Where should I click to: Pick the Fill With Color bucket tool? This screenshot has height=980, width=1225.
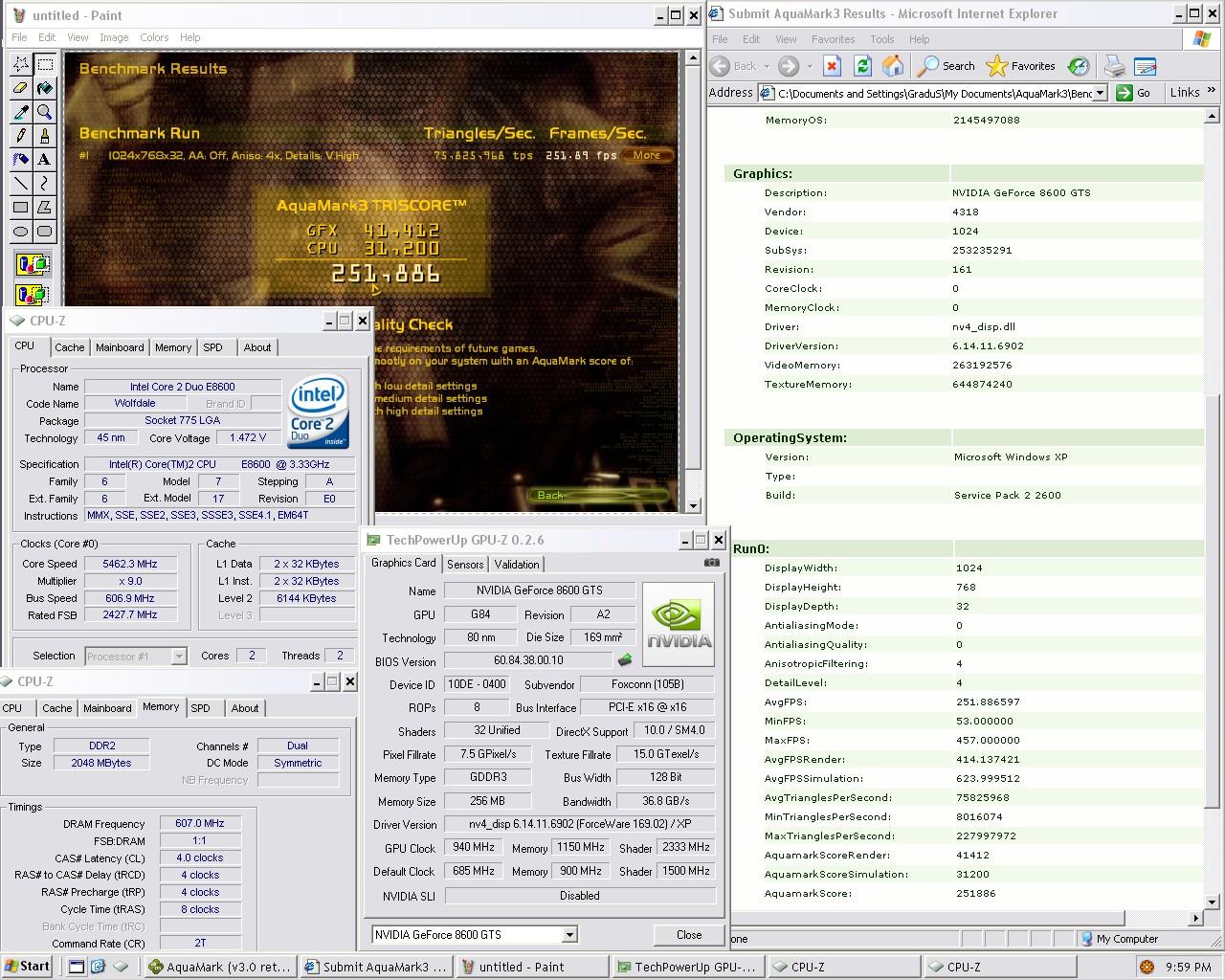click(x=44, y=88)
